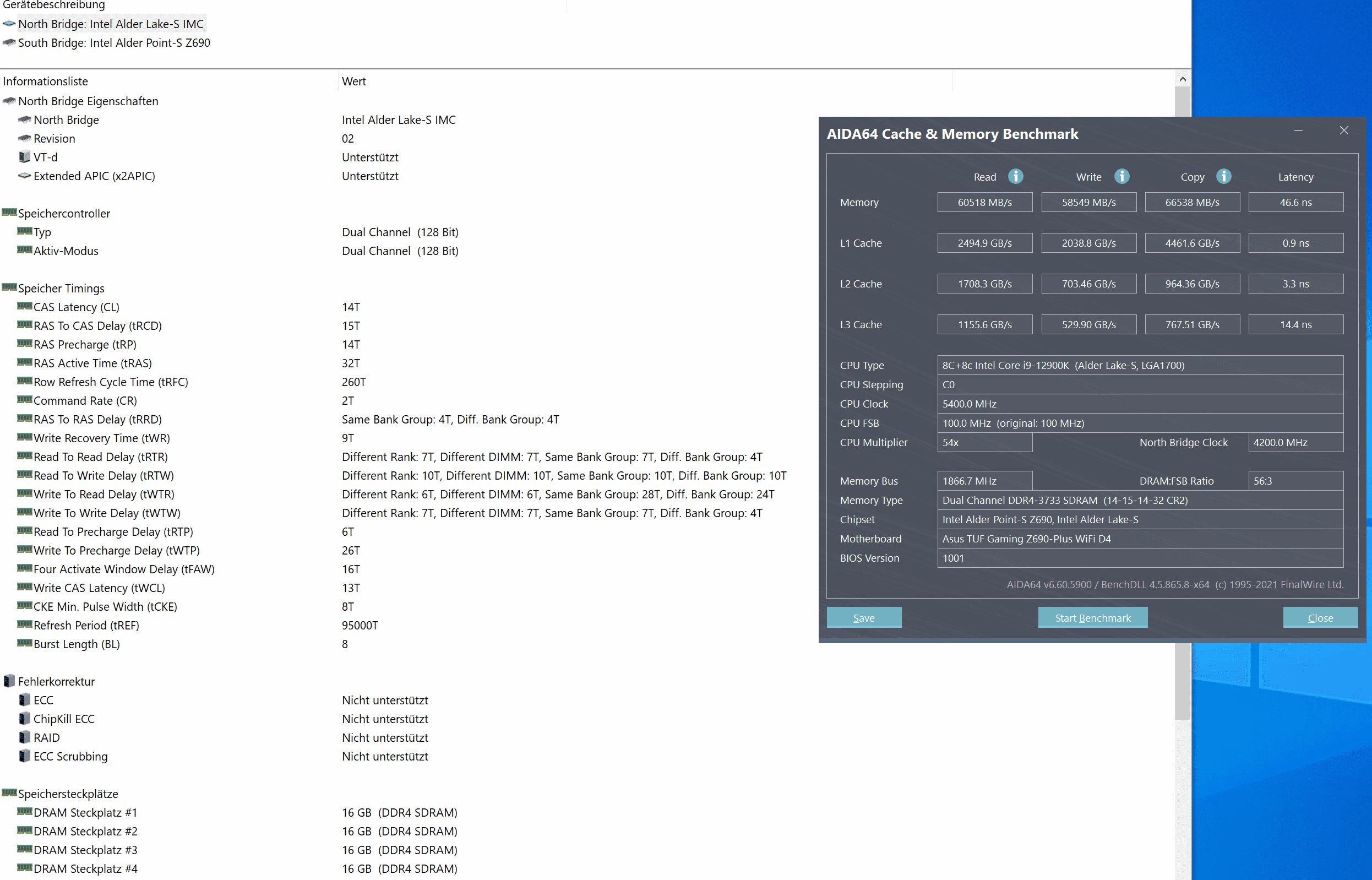Click the Motherboard field Asus TUF Gaming

click(x=1140, y=539)
